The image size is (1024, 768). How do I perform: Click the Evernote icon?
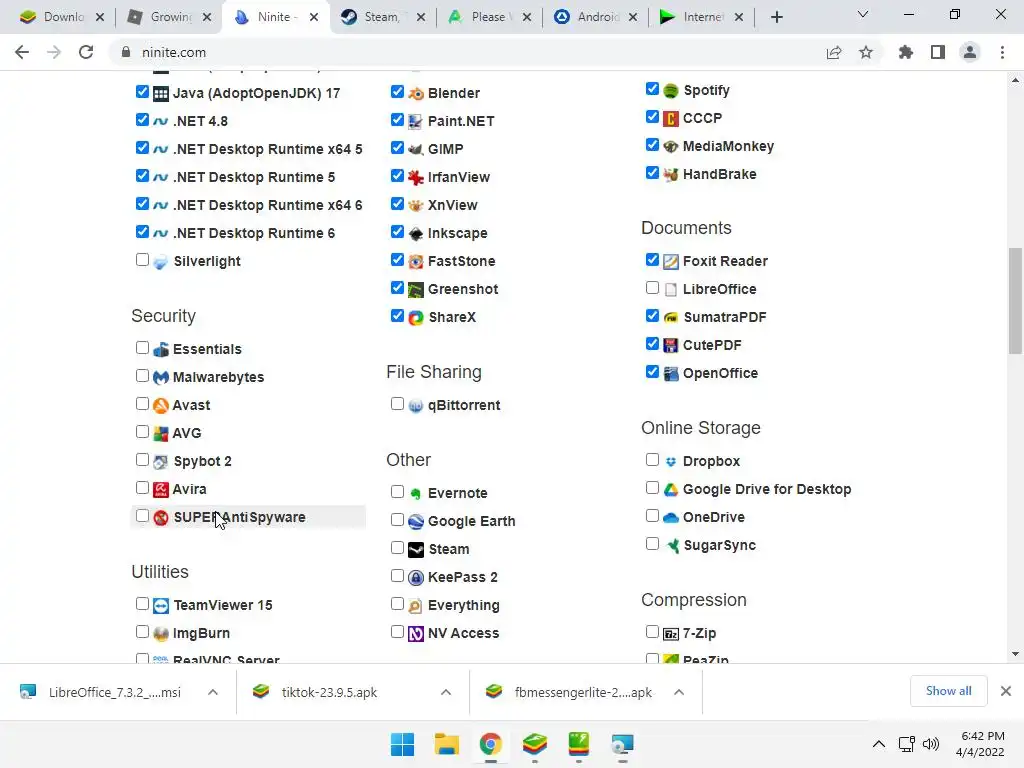[x=416, y=494]
